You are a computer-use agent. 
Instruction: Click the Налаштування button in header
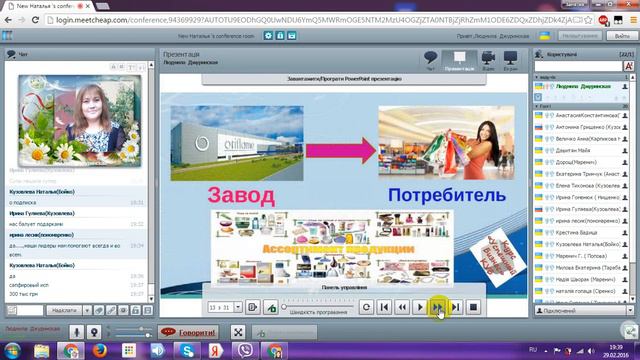(x=580, y=36)
